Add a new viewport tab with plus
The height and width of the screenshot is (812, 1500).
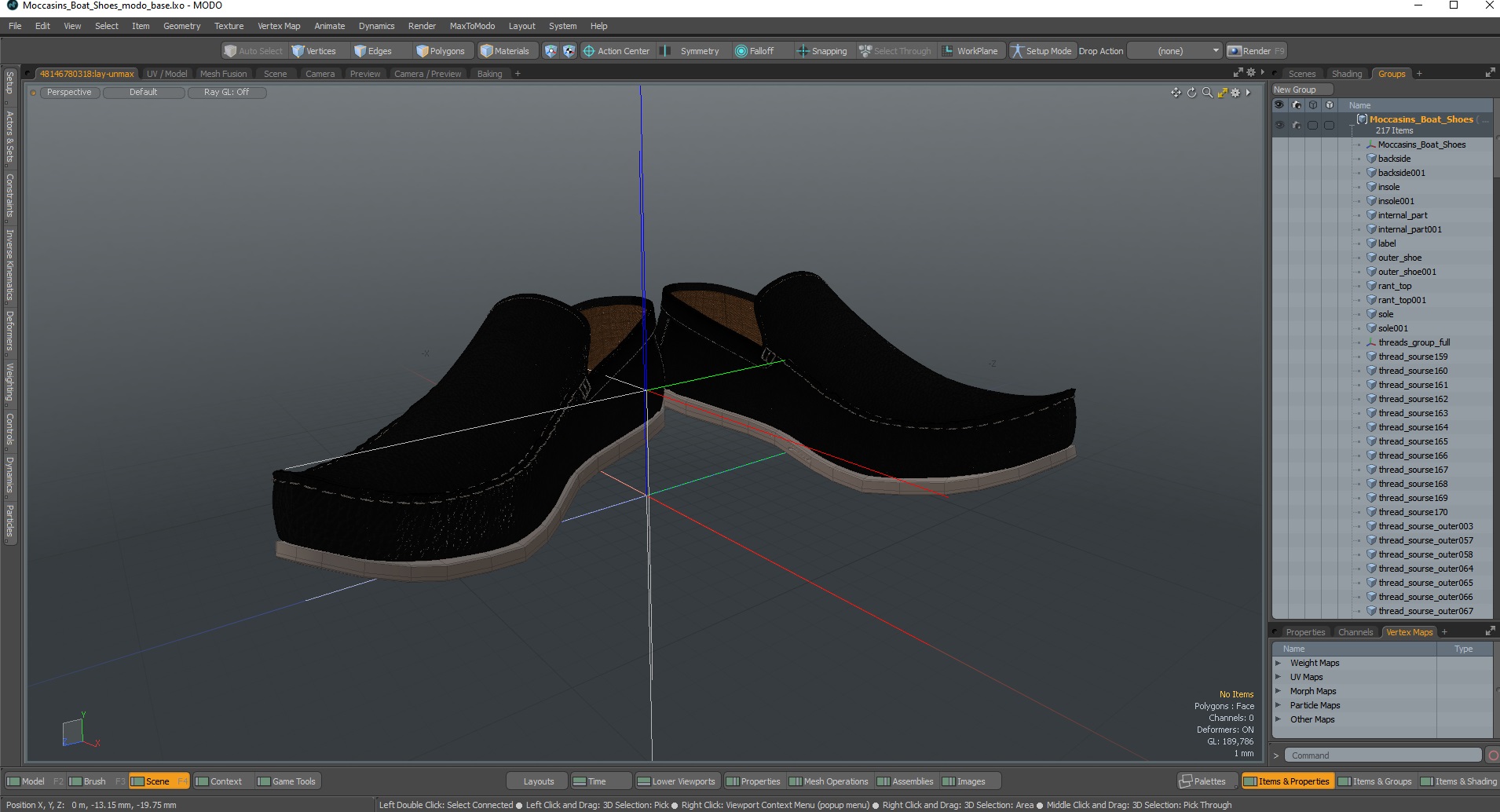(x=518, y=74)
